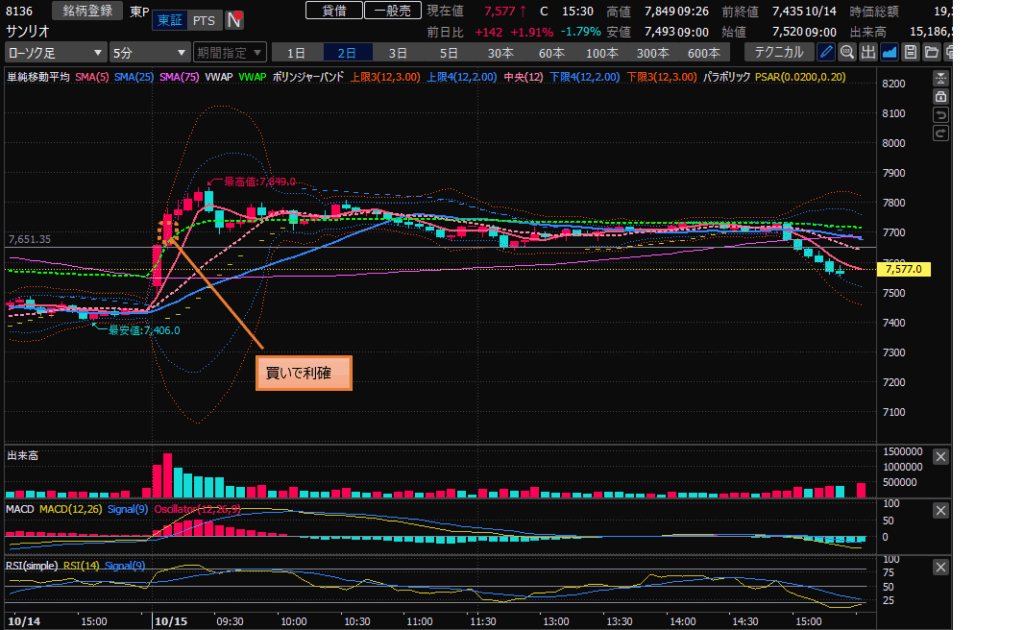Expand the 期間指定 dropdown
Screen dimensions: 1024x630
pos(230,52)
